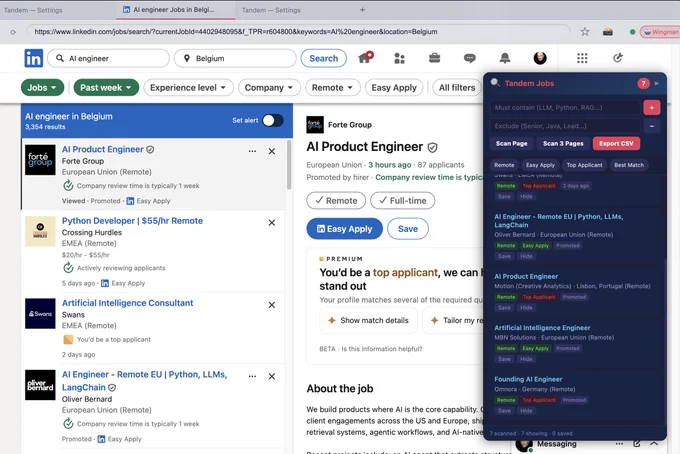This screenshot has width=680, height=454.
Task: Open the Past week date filter
Action: pyautogui.click(x=106, y=88)
